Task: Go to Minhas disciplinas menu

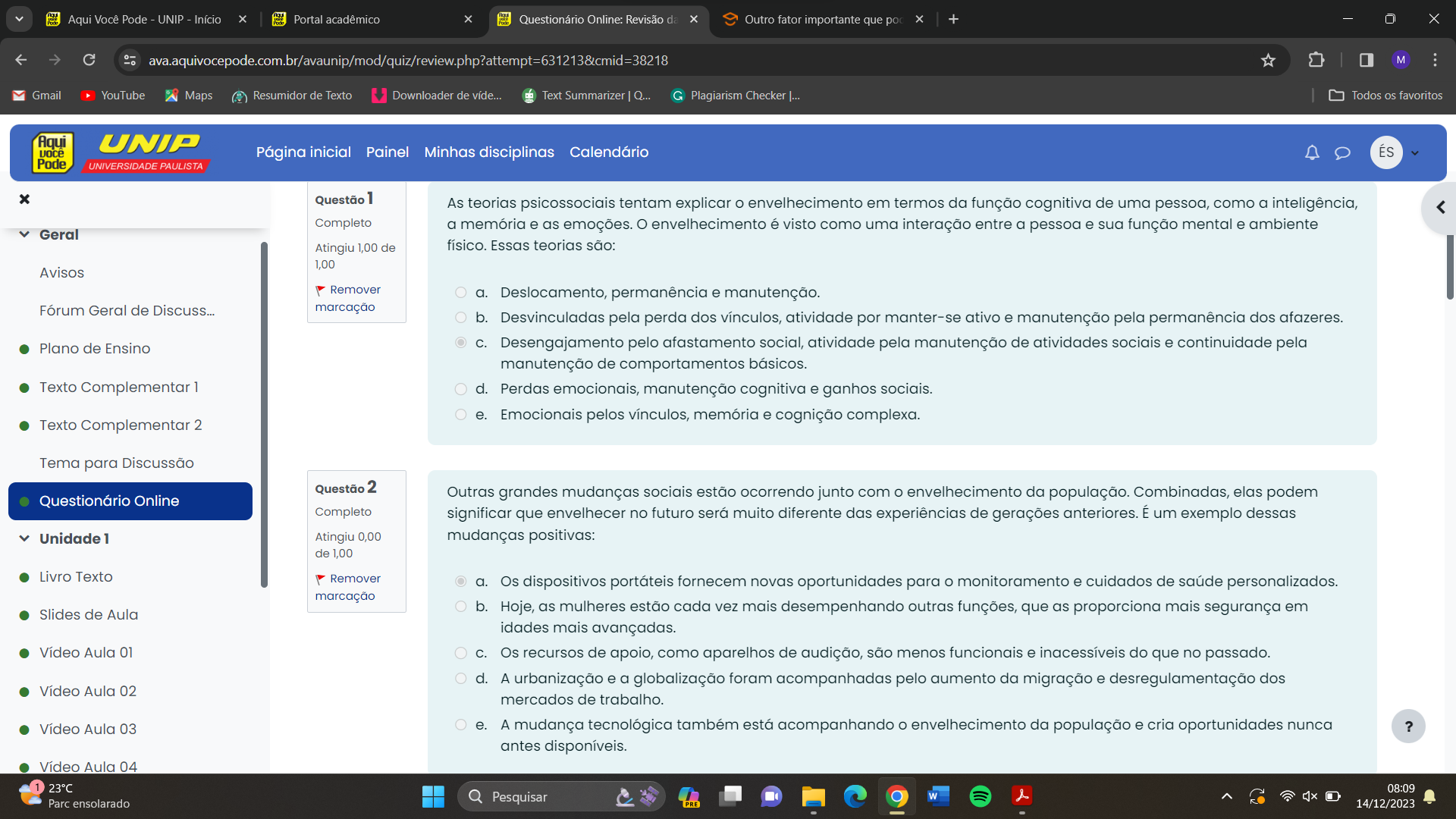Action: (489, 152)
